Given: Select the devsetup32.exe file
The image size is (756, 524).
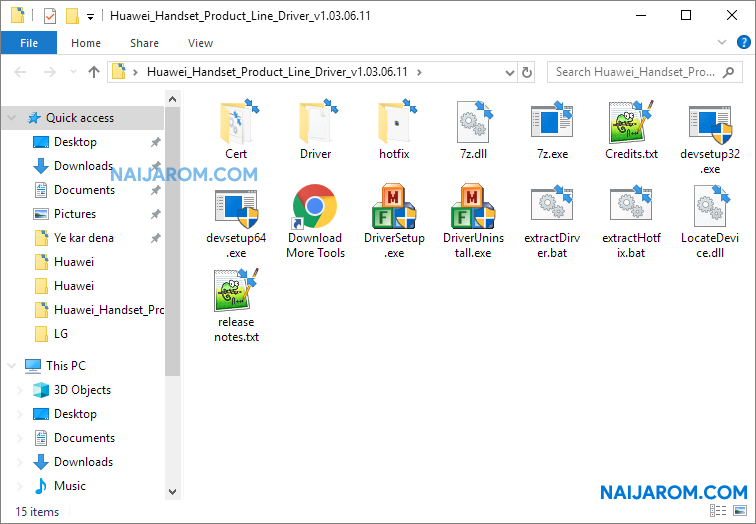Looking at the screenshot, I should click(710, 137).
